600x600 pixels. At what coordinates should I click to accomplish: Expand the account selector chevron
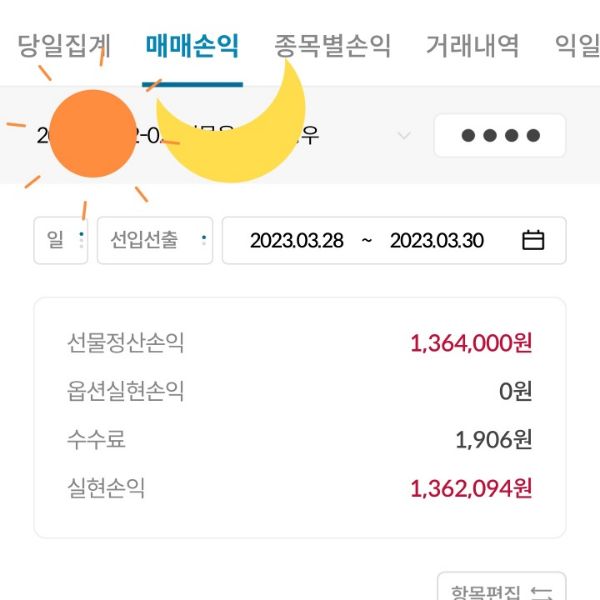[x=404, y=135]
